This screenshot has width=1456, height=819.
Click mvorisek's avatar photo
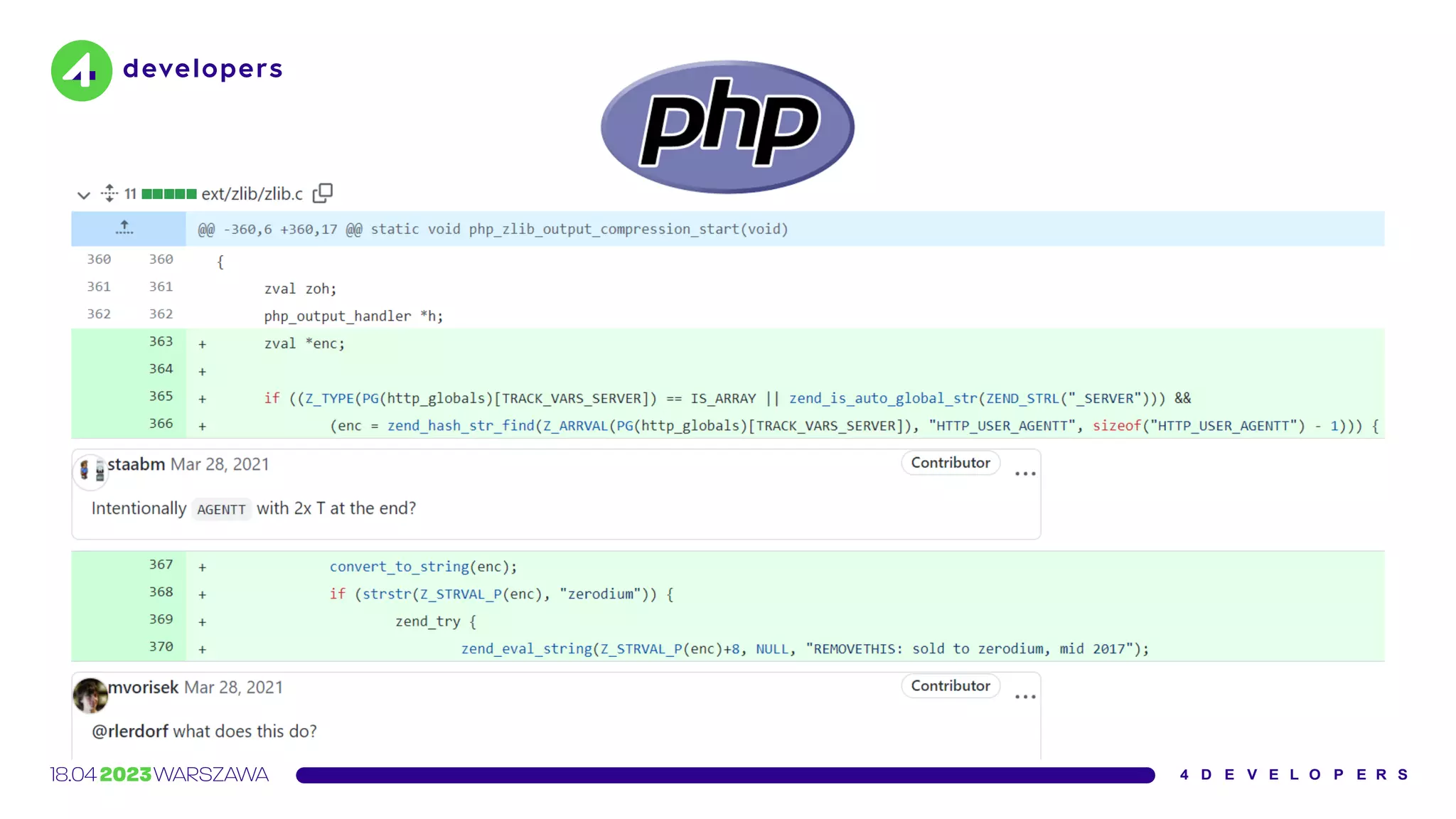click(90, 695)
